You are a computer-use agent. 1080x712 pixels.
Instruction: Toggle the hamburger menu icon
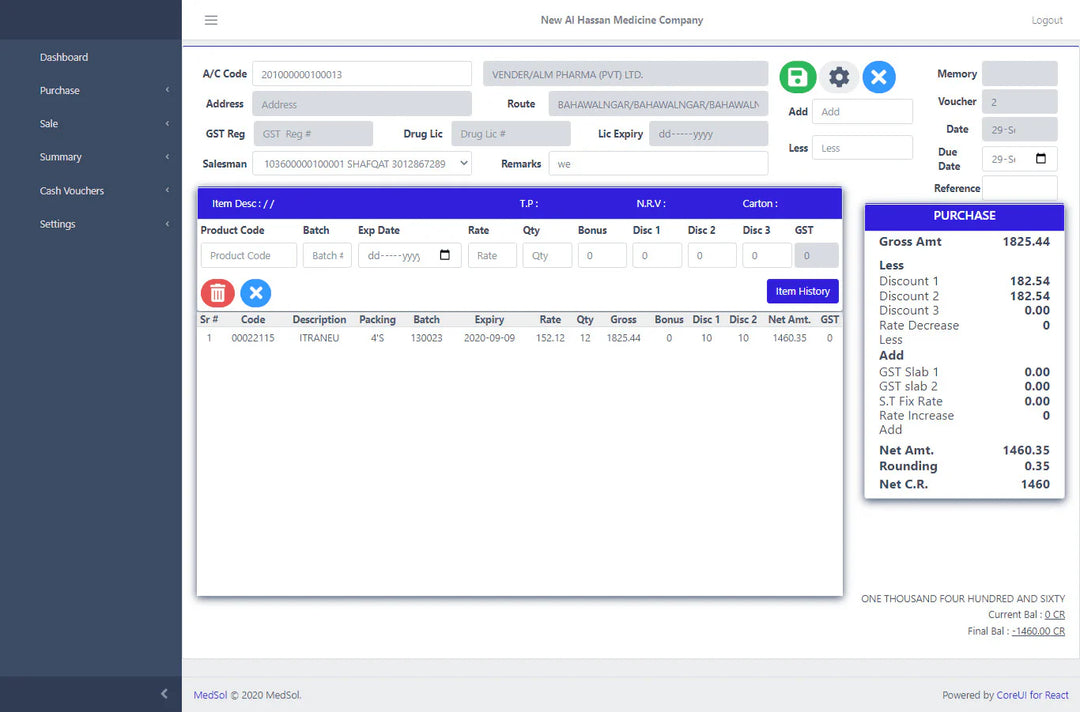[211, 20]
